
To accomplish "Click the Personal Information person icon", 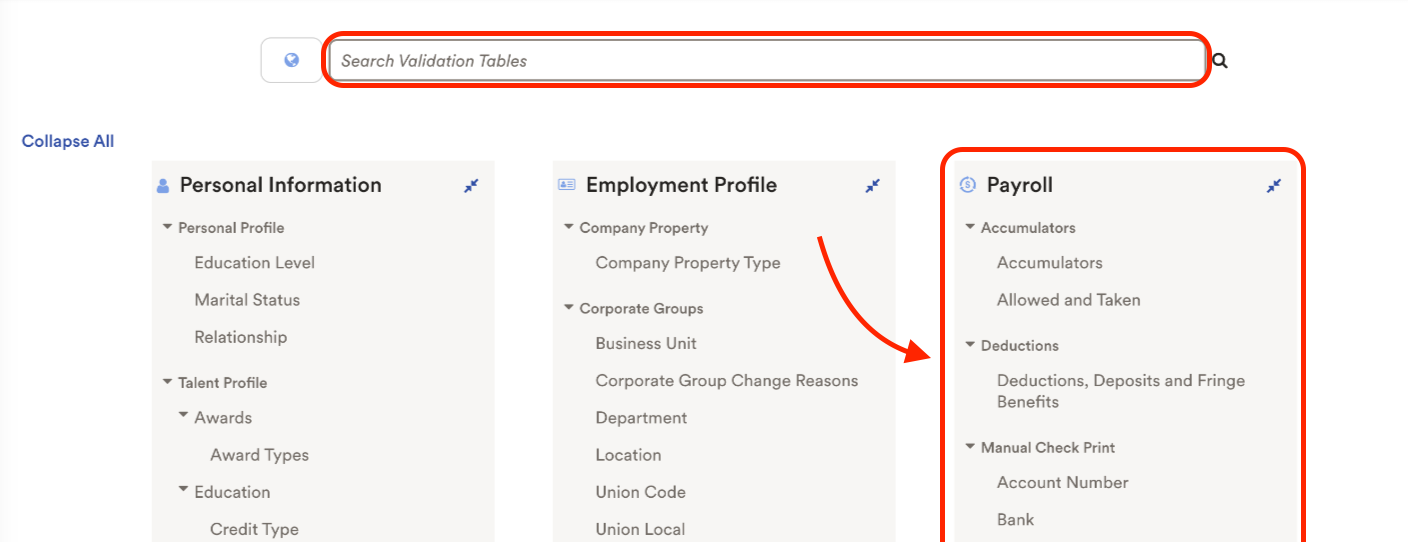I will (x=163, y=185).
